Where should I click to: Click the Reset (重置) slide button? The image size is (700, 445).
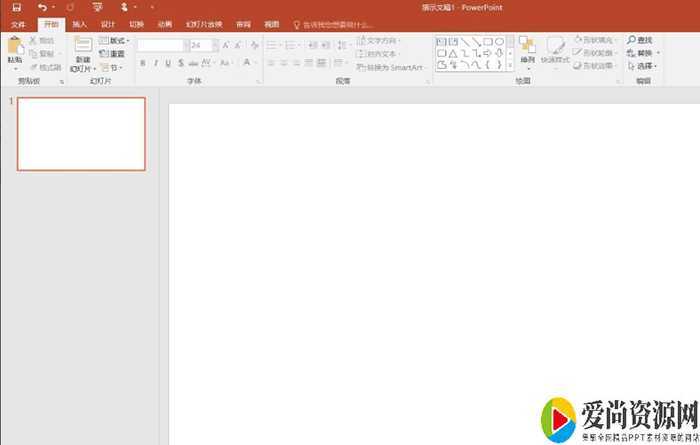[115, 54]
